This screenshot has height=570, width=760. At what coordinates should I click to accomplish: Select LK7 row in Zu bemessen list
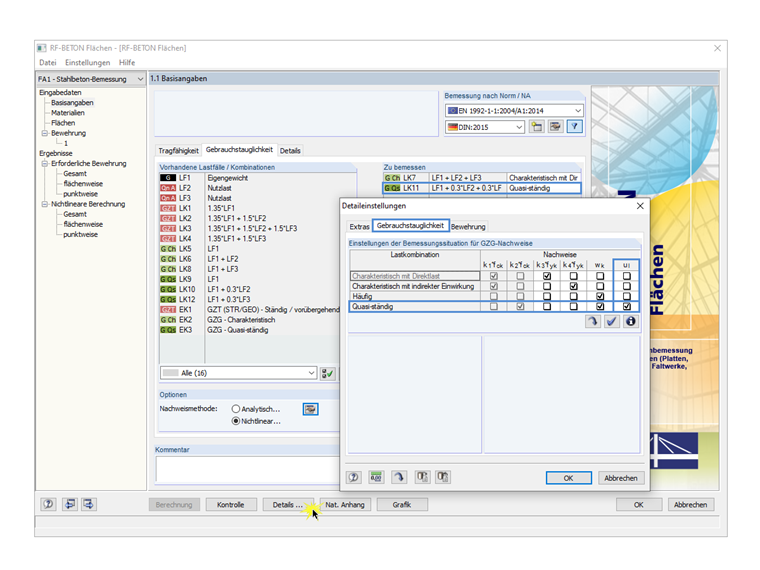point(482,178)
